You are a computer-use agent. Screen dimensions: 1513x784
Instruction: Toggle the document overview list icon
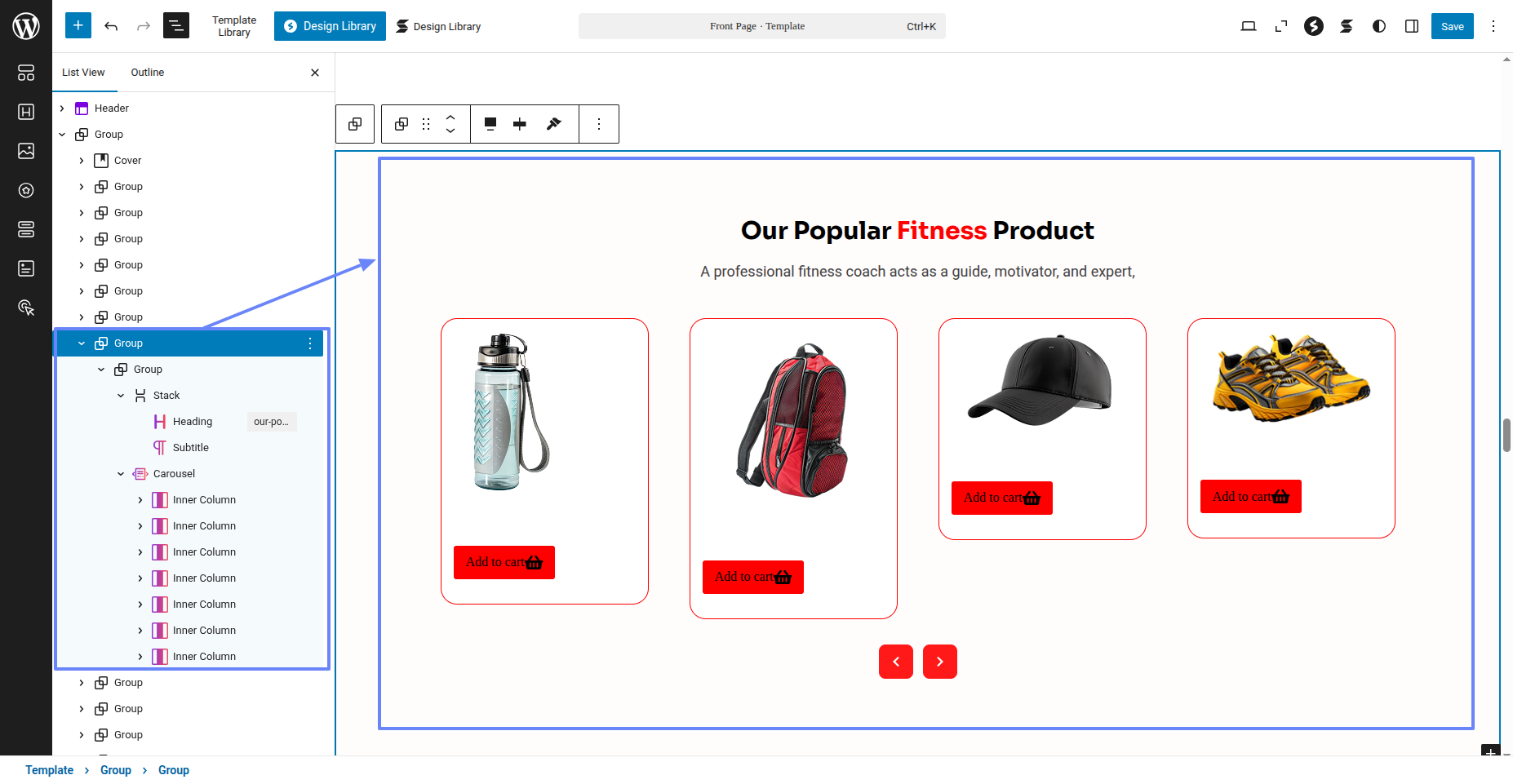[x=175, y=26]
